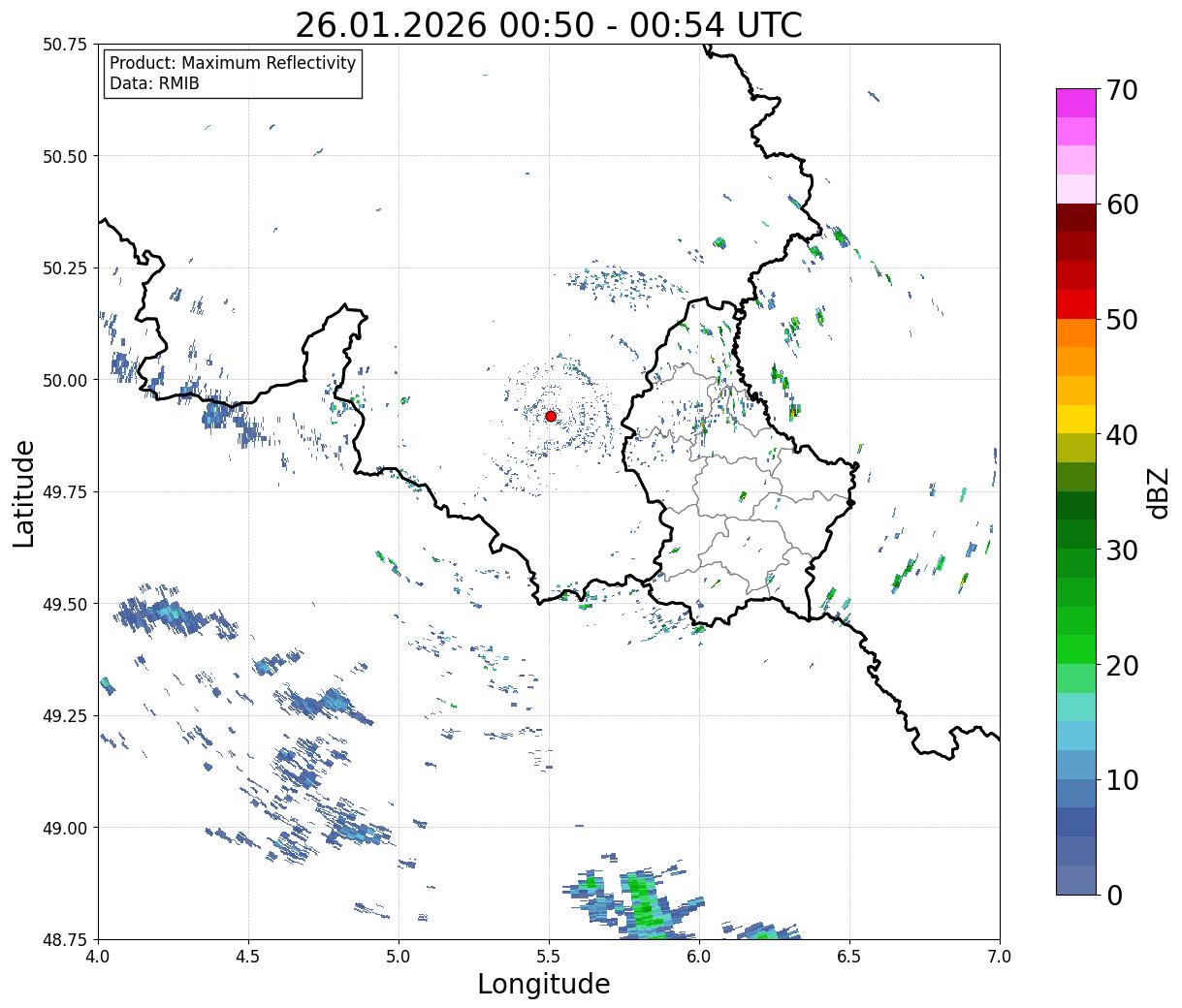Click the latitude tick label 50.75
The width and height of the screenshot is (1182, 1008).
tap(65, 45)
